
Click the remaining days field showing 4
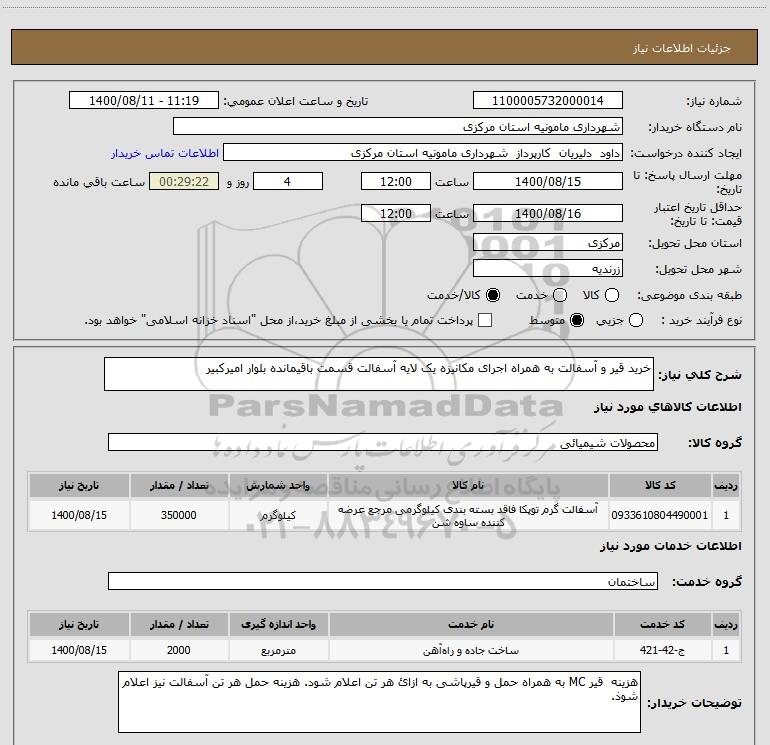pos(288,181)
